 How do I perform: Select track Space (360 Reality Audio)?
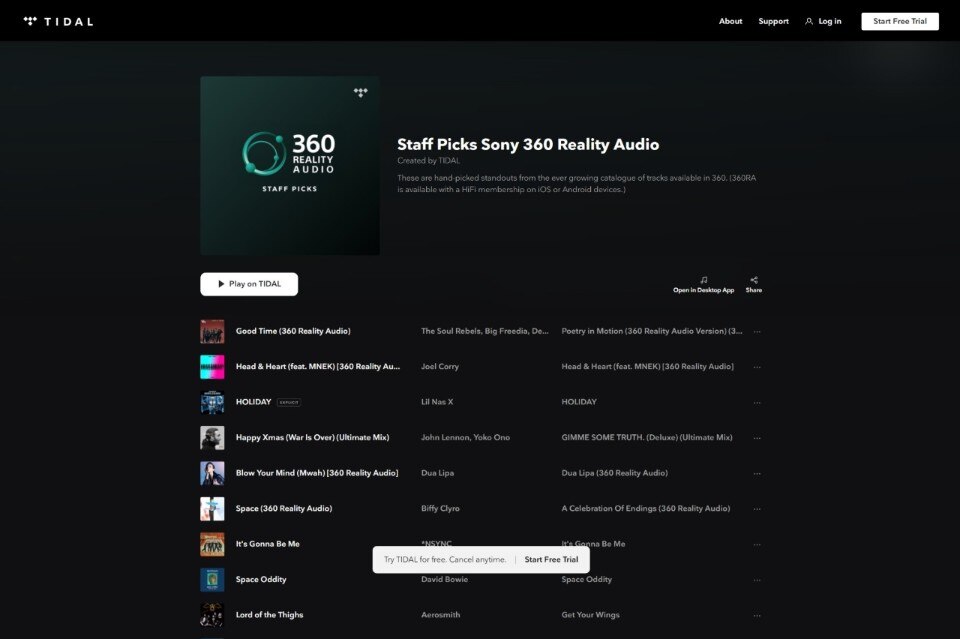click(x=283, y=509)
